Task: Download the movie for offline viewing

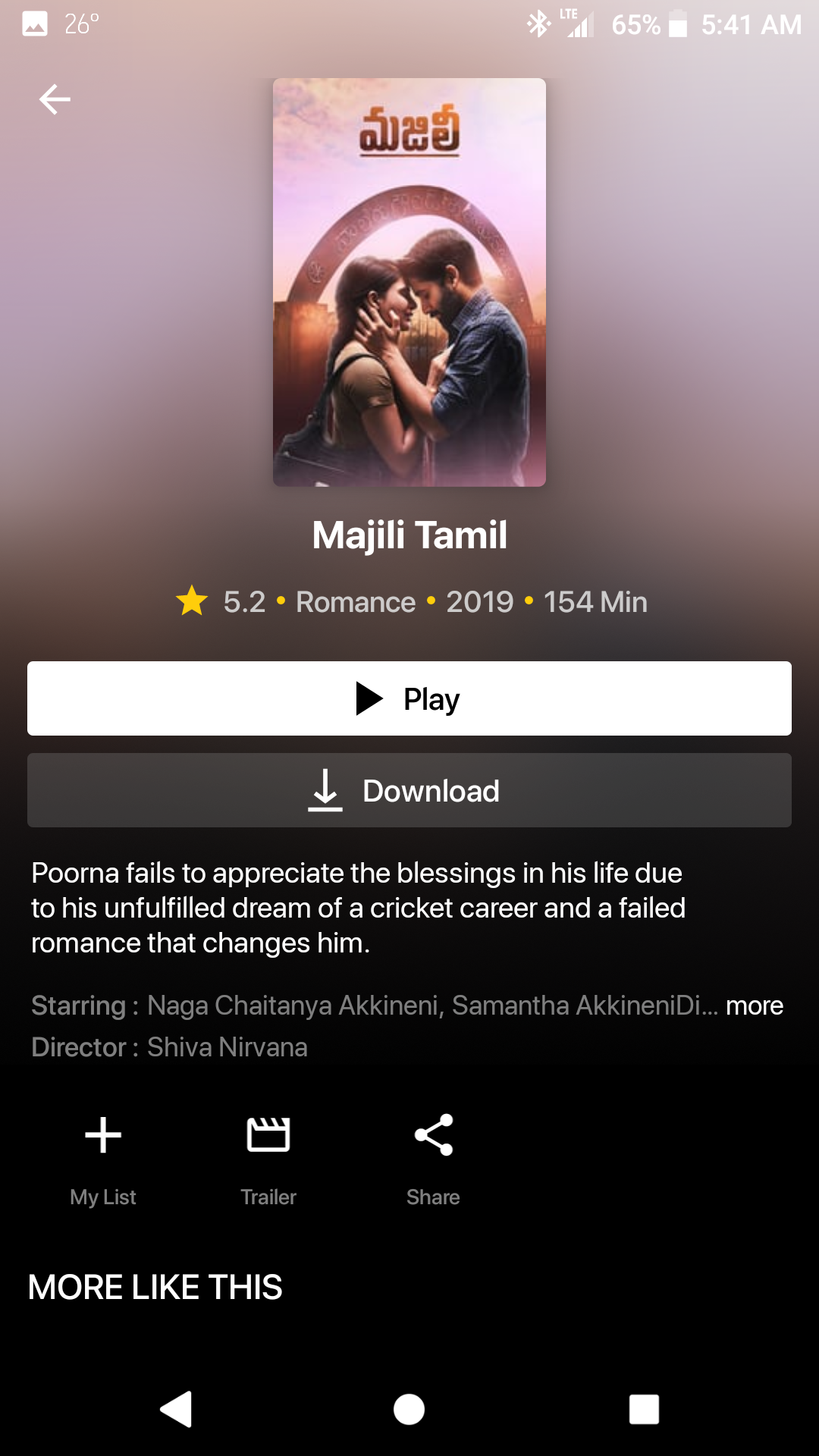Action: tap(409, 790)
